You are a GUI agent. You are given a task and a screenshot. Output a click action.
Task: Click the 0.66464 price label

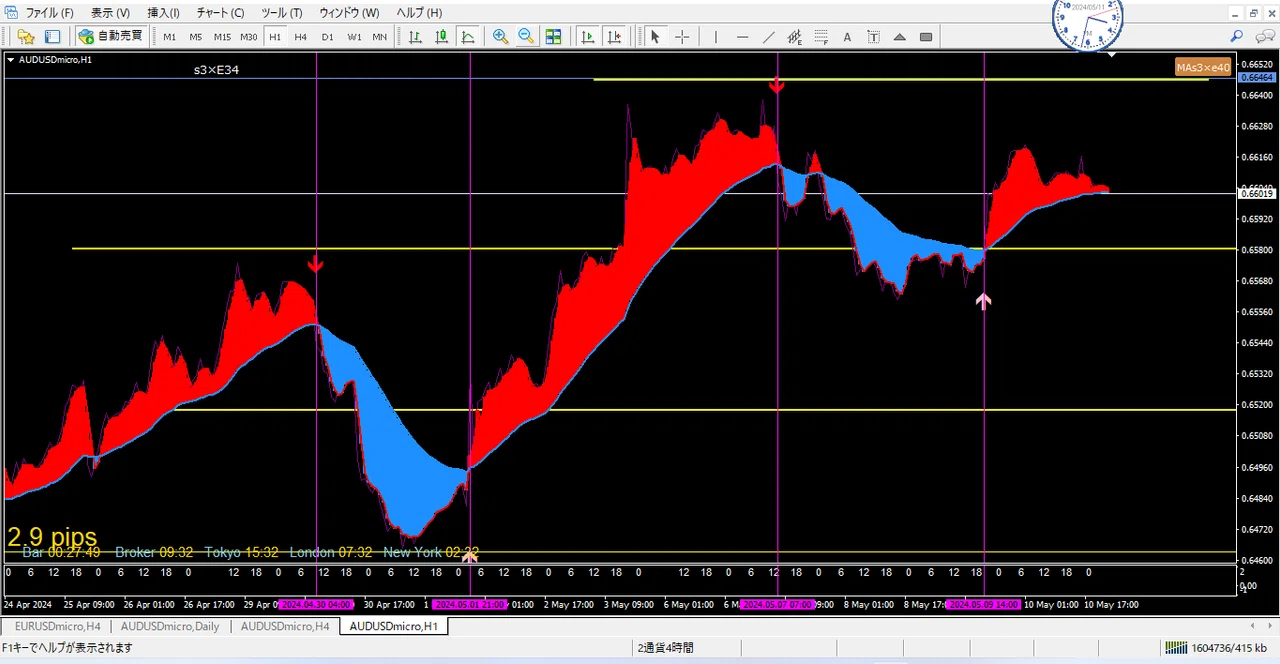coord(1256,77)
